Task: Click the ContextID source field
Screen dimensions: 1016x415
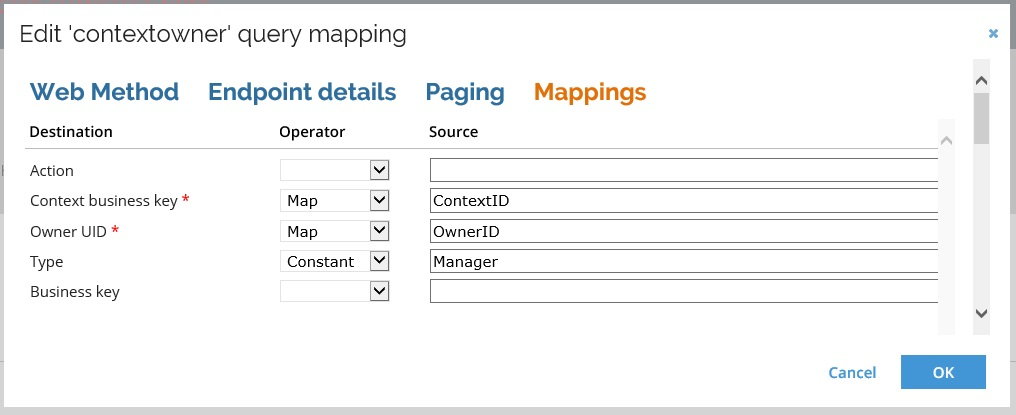Action: click(684, 200)
